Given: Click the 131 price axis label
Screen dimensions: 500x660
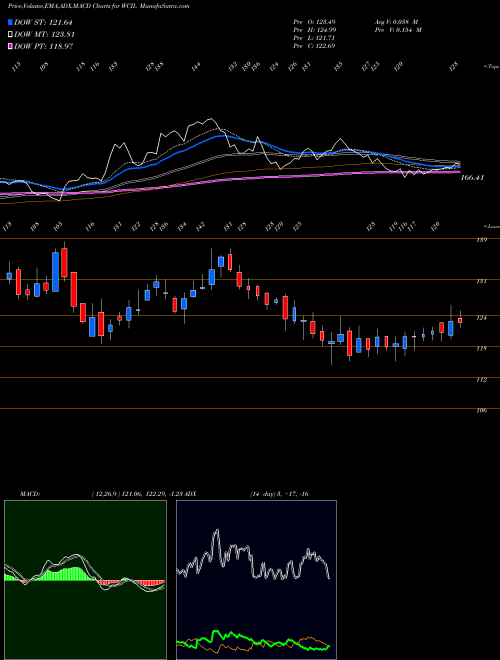Looking at the screenshot, I should coord(482,281).
